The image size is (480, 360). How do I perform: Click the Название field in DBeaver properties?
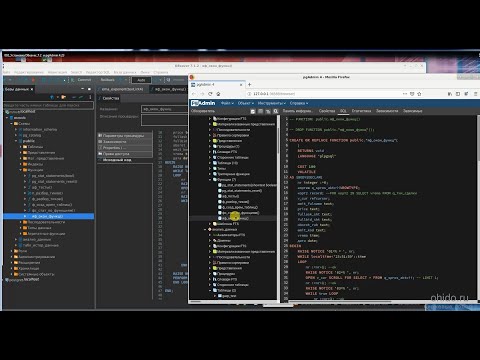tap(165, 109)
